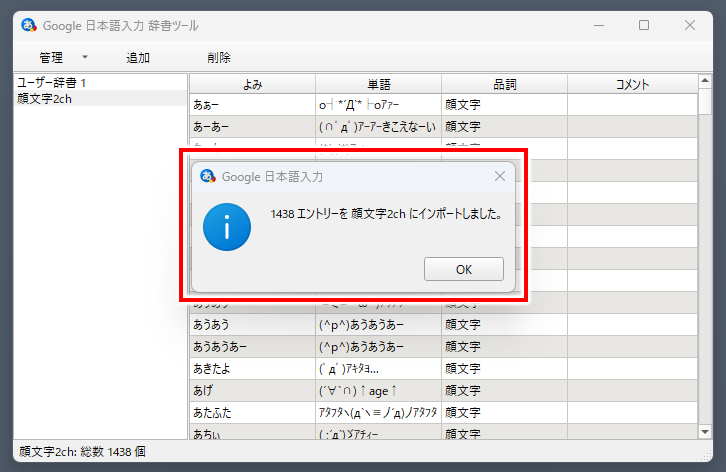Select the あきたよ reading cell
This screenshot has width=726, height=472.
click(252, 368)
